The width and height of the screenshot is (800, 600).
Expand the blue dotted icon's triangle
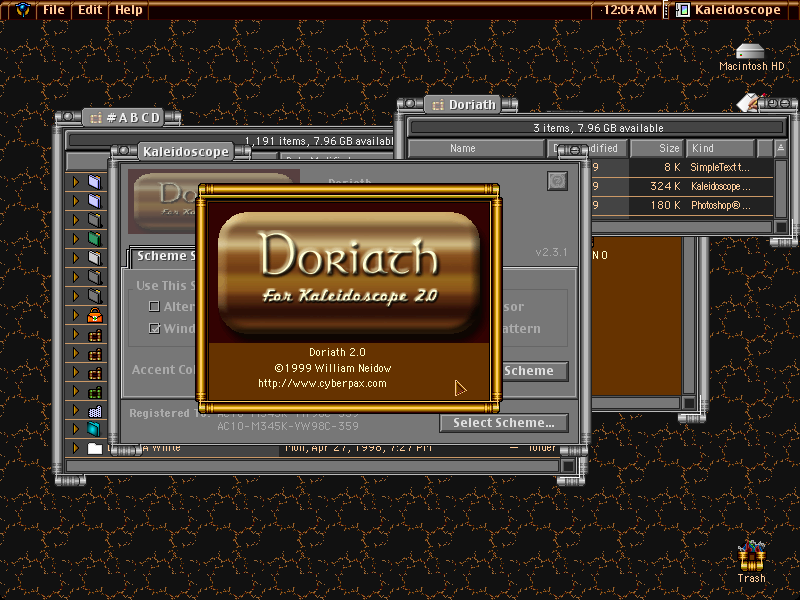tap(76, 411)
